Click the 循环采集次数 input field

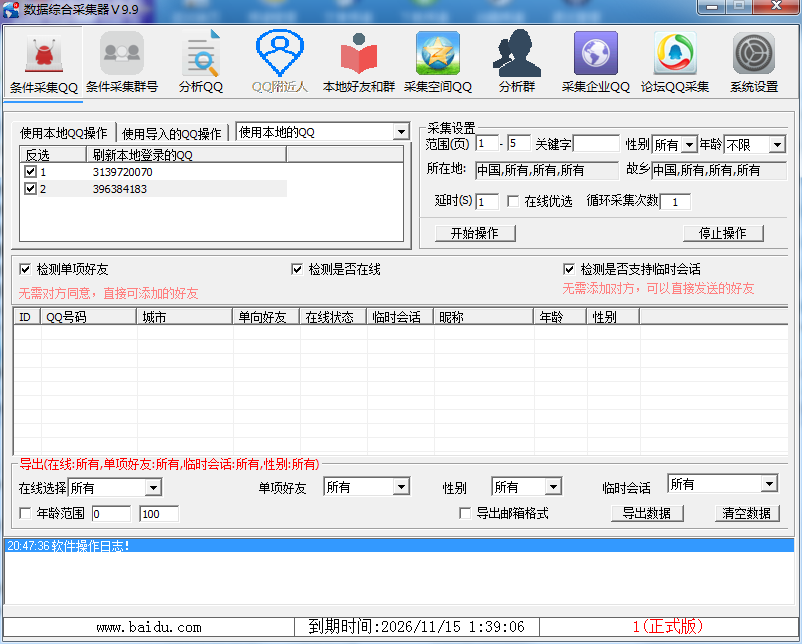pos(675,202)
